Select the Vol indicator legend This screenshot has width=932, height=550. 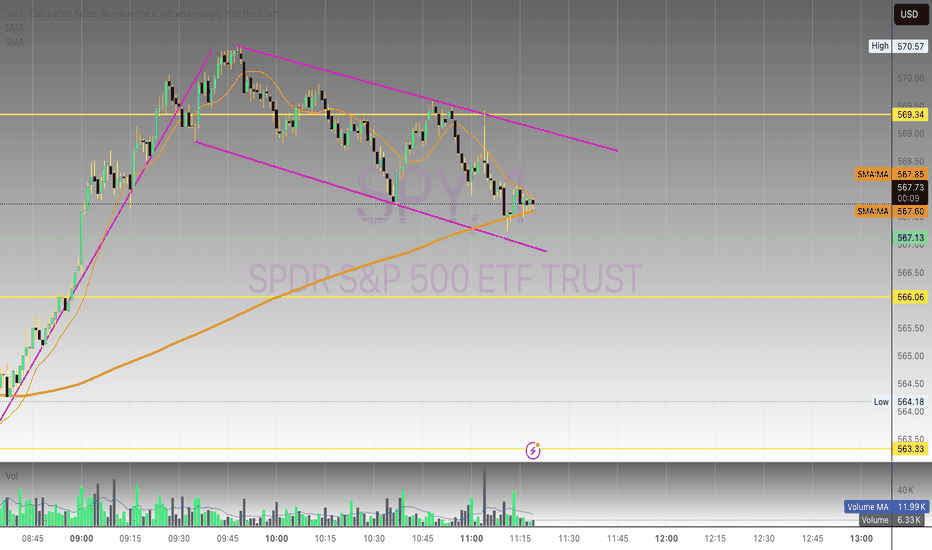12,476
